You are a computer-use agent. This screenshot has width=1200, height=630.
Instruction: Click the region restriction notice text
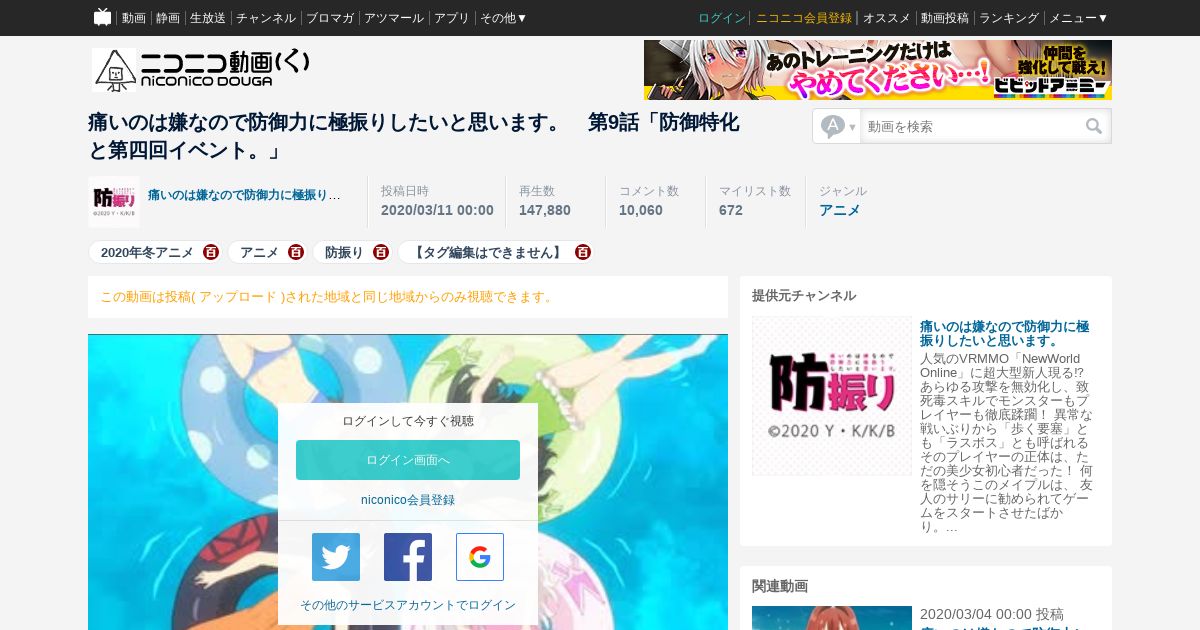[x=326, y=297]
